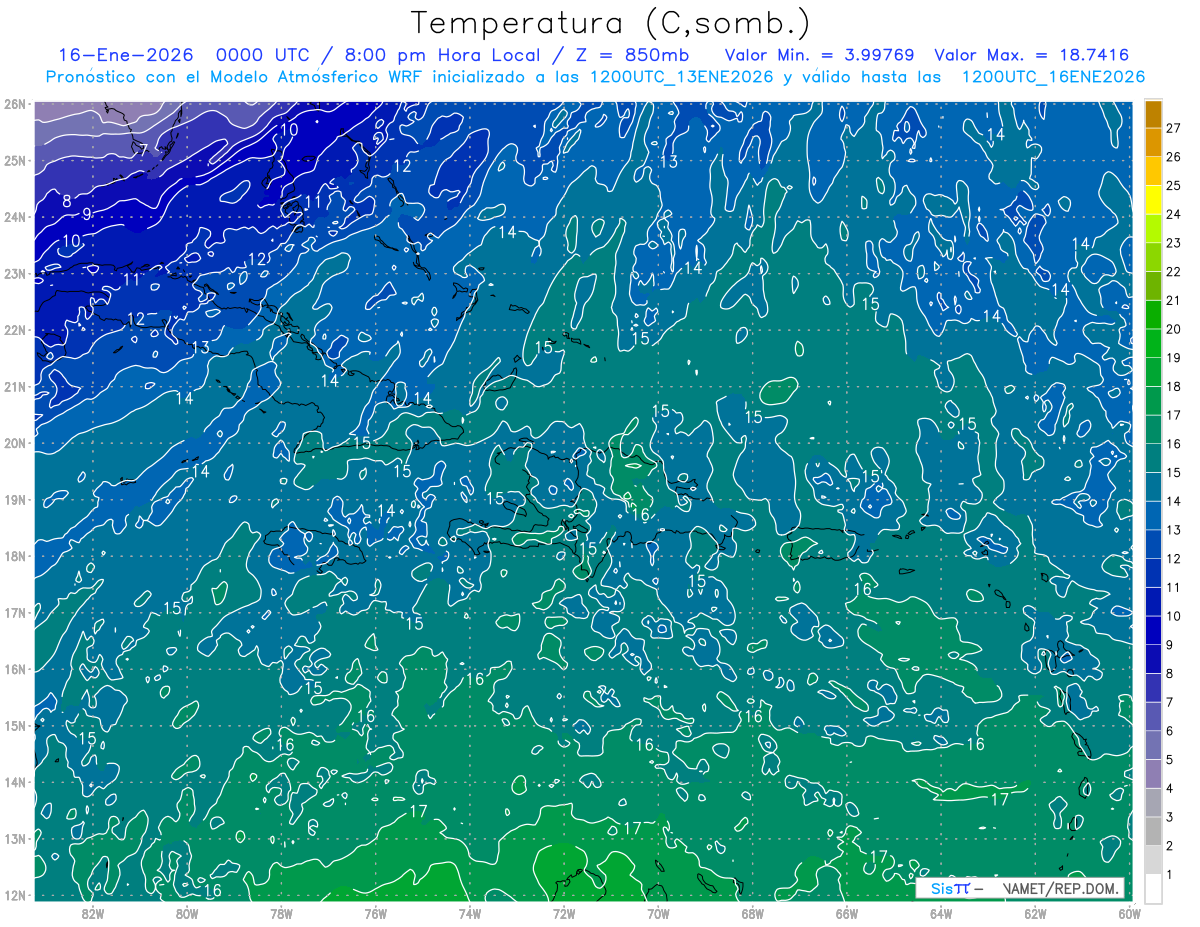
Task: Click the latitude axis label '16N'
Action: [x=14, y=669]
